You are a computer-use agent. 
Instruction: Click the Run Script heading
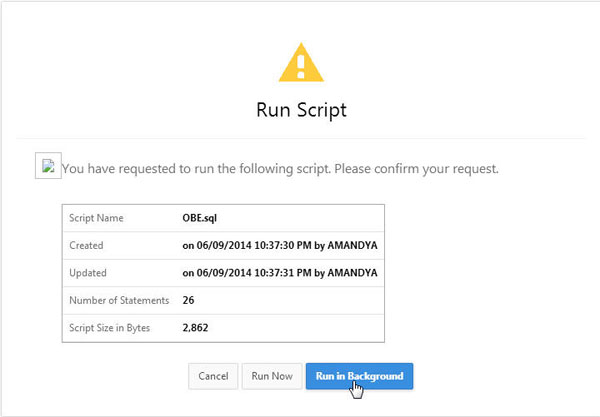point(301,110)
